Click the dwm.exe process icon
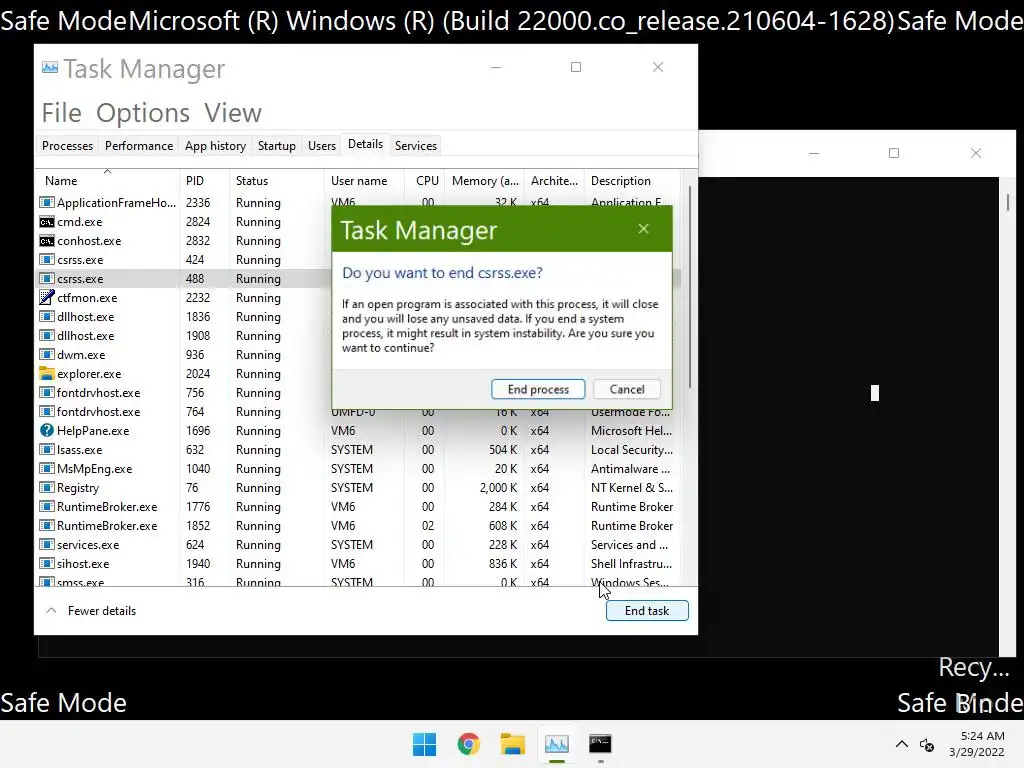The height and width of the screenshot is (768, 1024). [46, 355]
